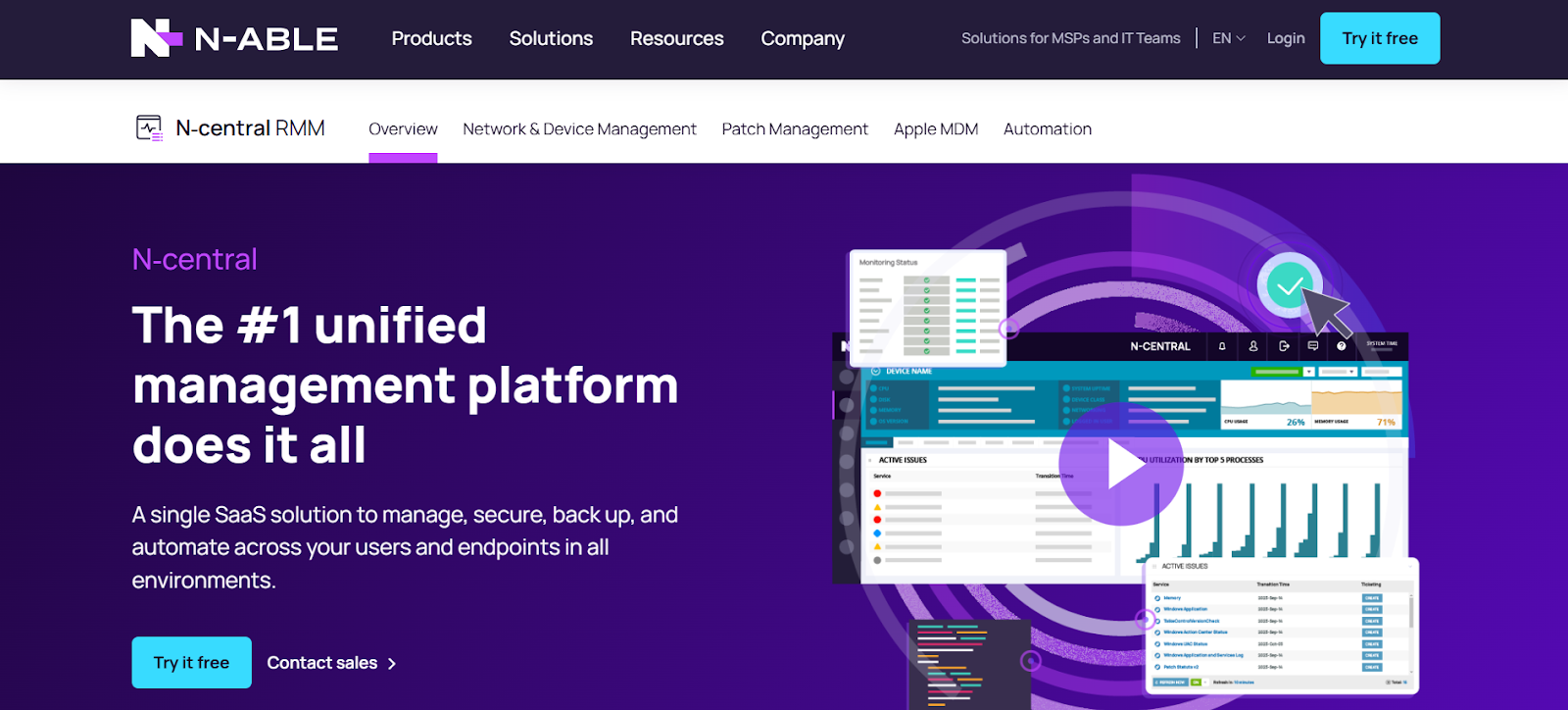Click the green checkmark circle graphic

[x=1290, y=285]
